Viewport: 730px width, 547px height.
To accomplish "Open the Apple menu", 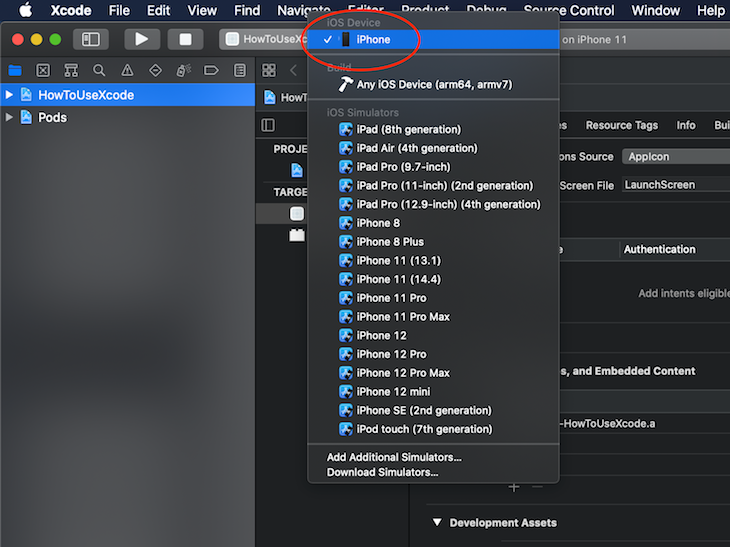I will pos(26,10).
